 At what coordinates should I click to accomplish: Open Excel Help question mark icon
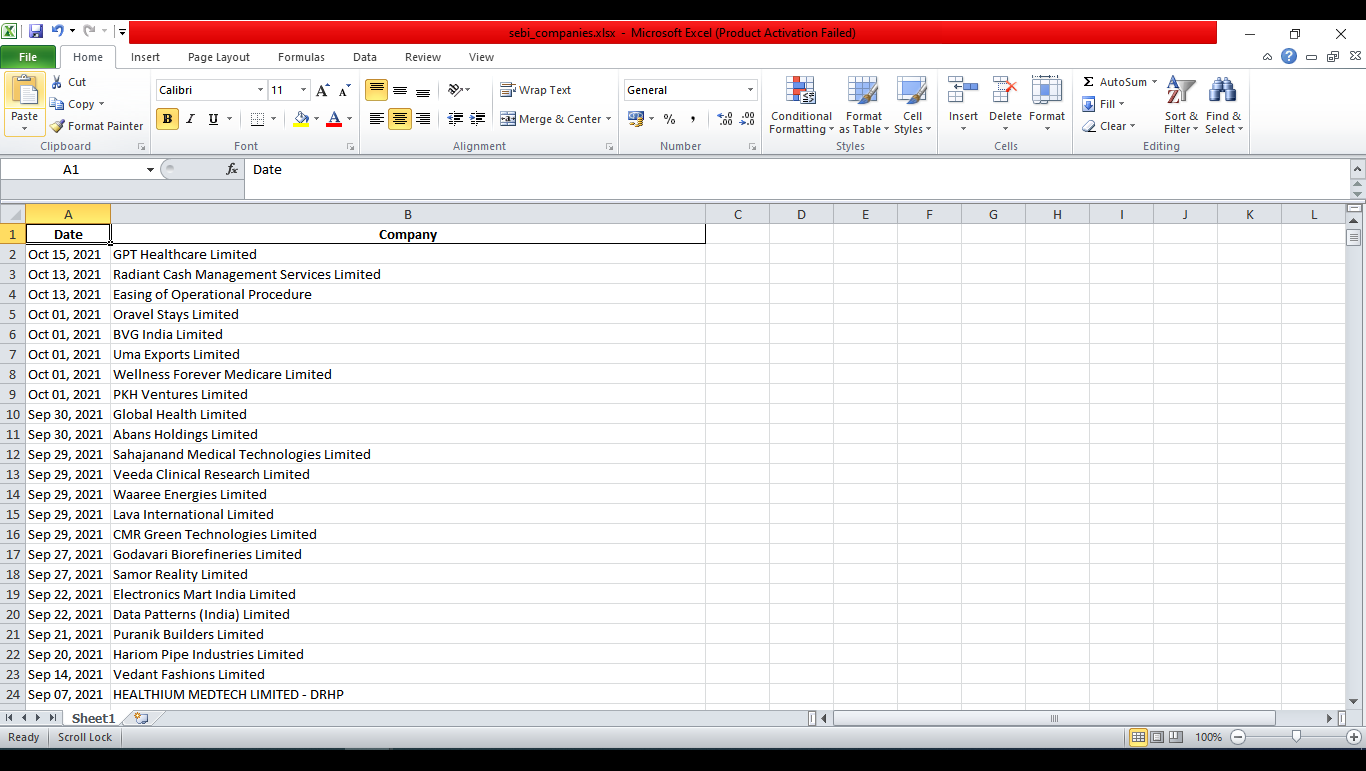point(1289,57)
